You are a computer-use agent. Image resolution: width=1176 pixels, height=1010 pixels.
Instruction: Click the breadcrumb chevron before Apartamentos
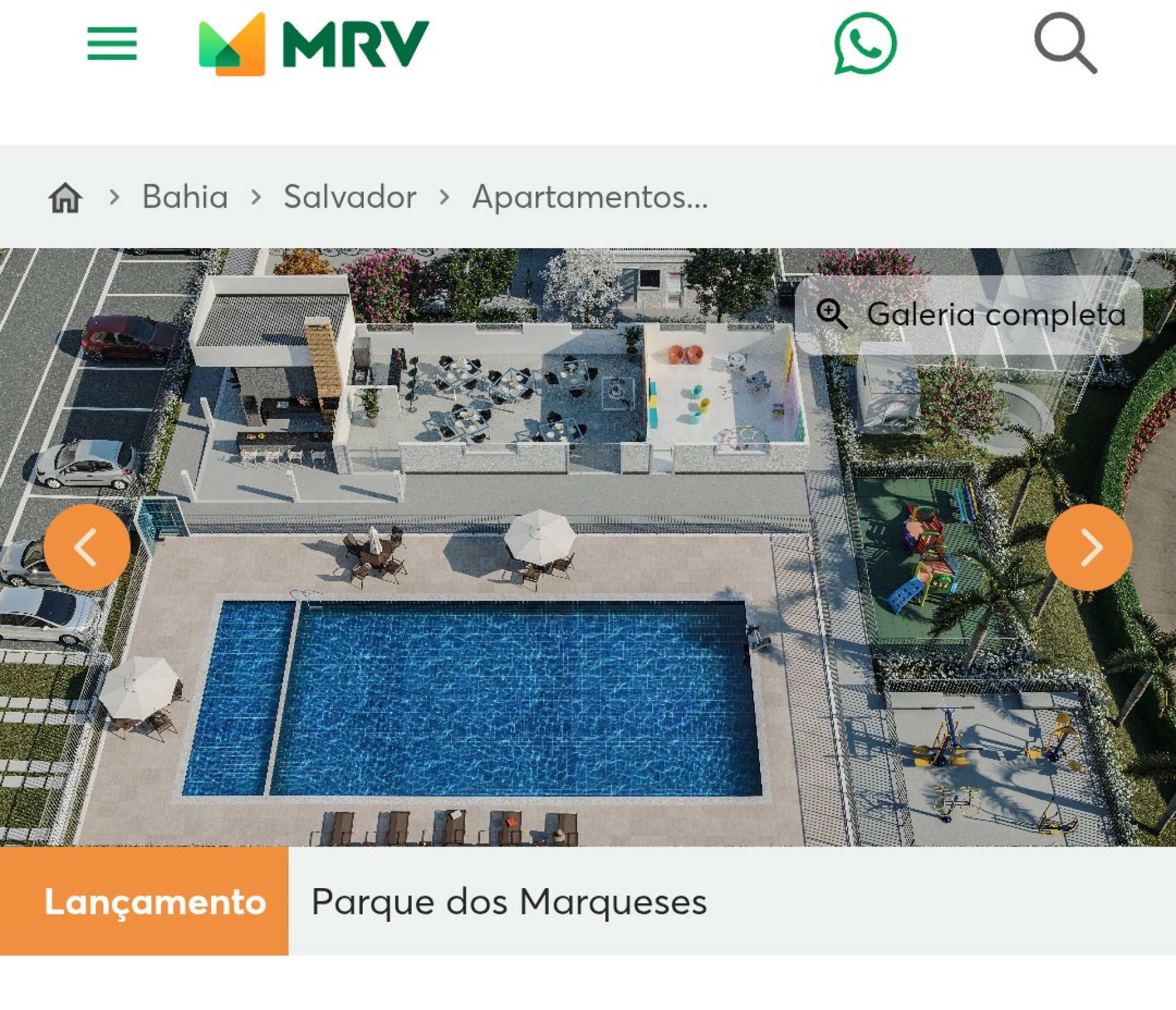click(445, 197)
